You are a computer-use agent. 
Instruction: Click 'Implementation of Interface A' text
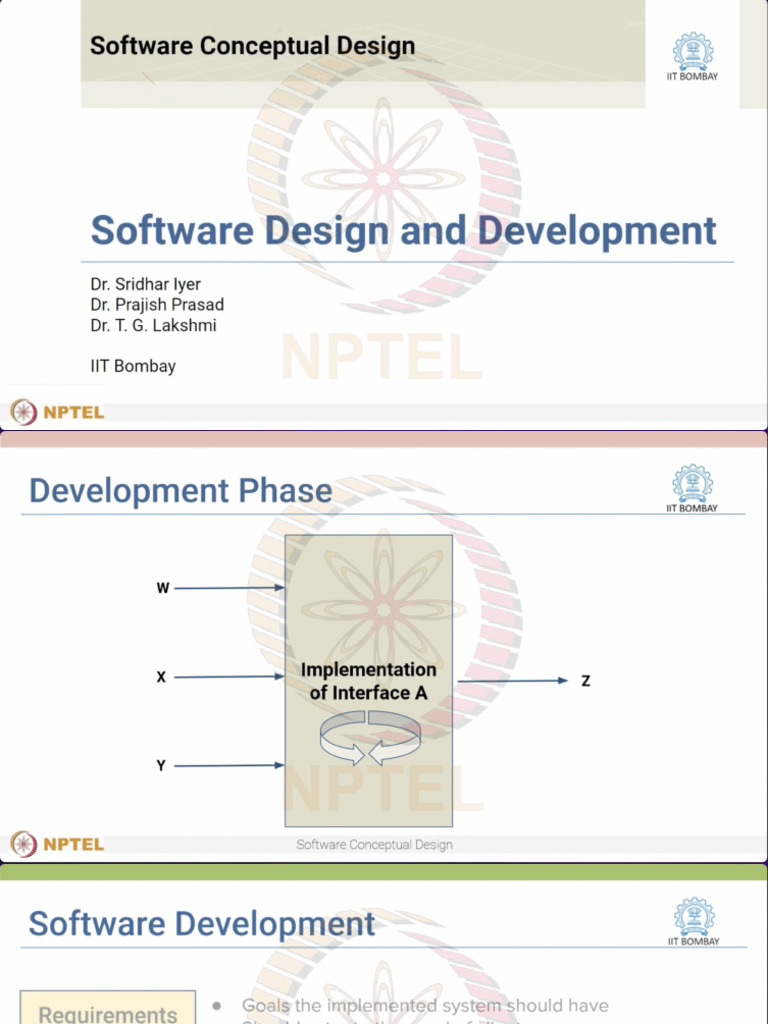[x=368, y=681]
